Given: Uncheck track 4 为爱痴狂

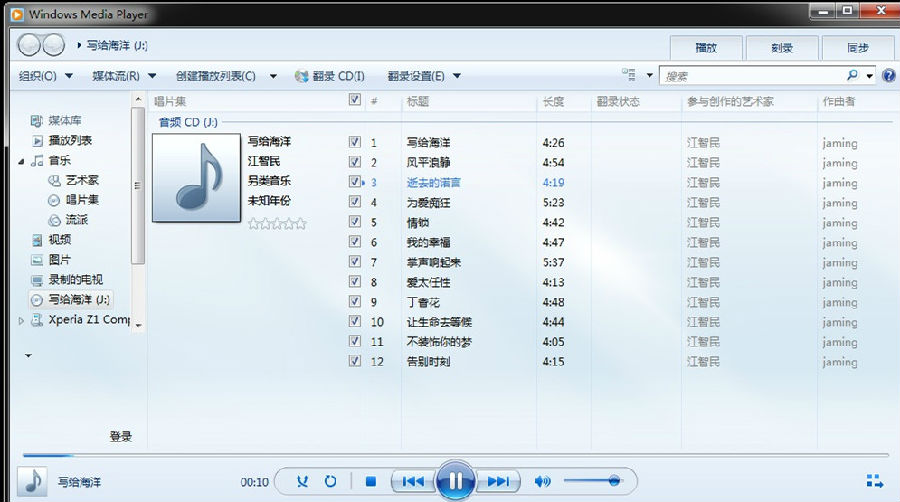Looking at the screenshot, I should [355, 201].
